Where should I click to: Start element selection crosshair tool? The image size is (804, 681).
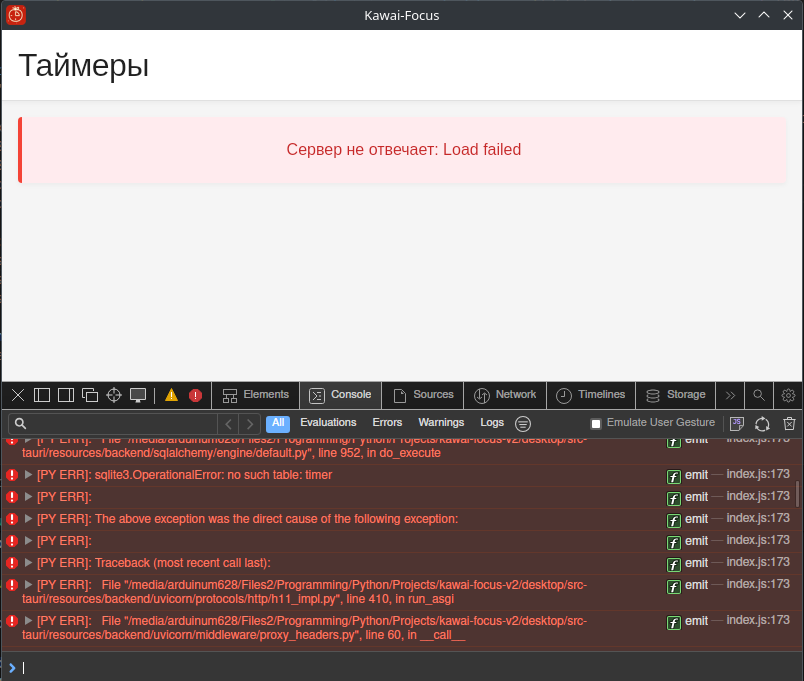(114, 395)
